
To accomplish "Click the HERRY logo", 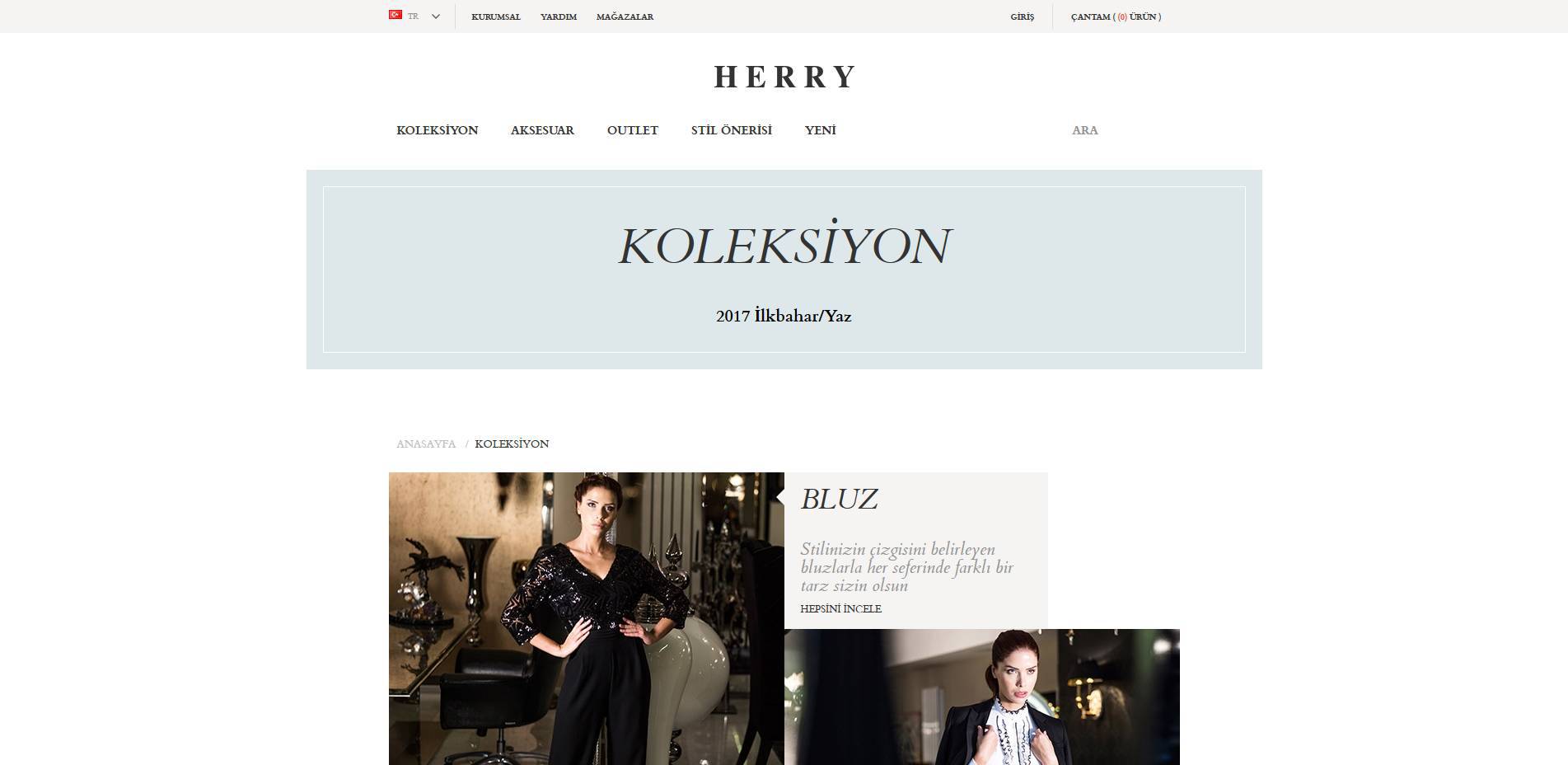I will tap(784, 77).
